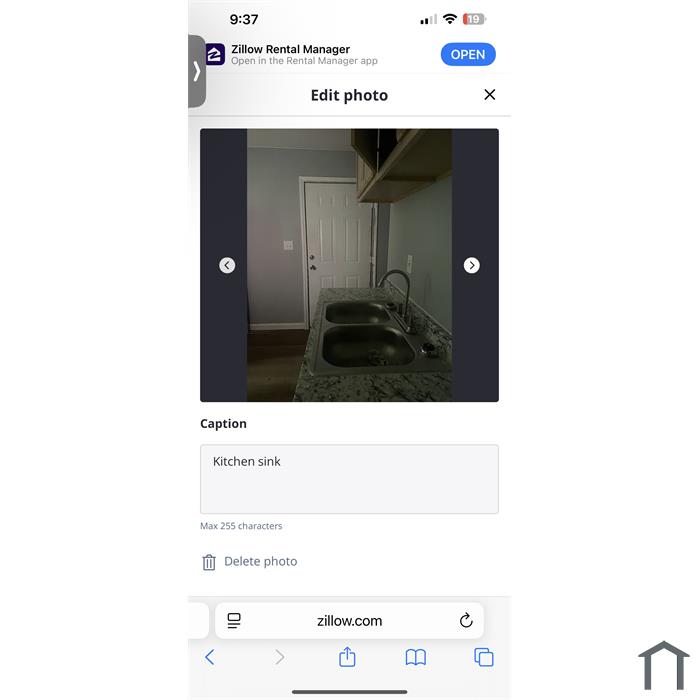Show open Safari tabs

click(x=484, y=657)
